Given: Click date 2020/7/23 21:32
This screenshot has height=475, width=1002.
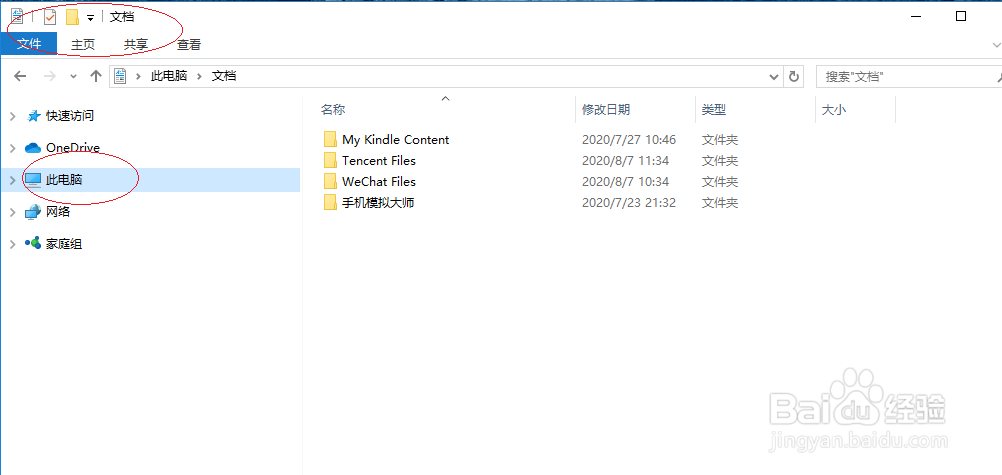Looking at the screenshot, I should click(x=629, y=203).
